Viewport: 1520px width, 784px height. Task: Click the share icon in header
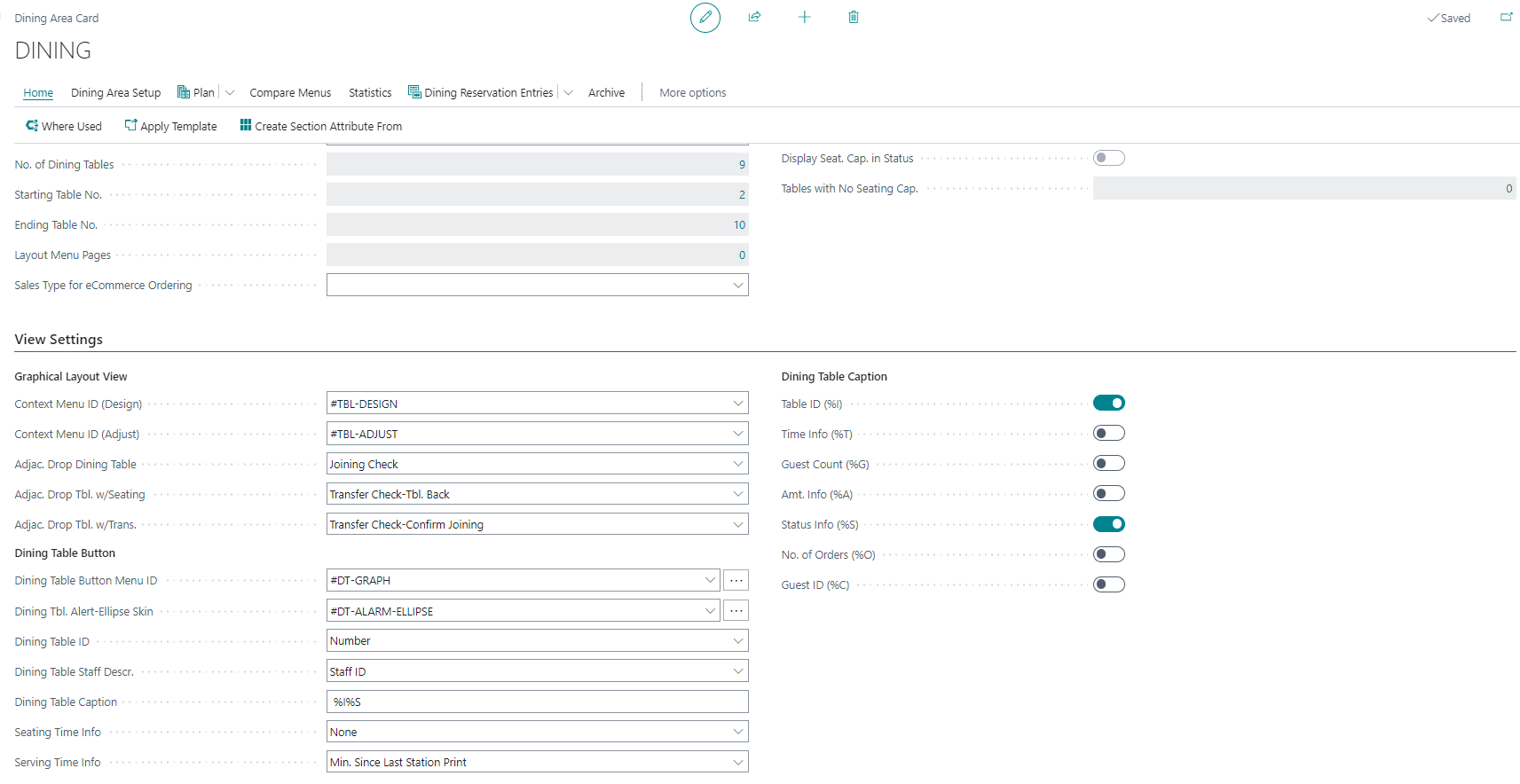pos(754,18)
